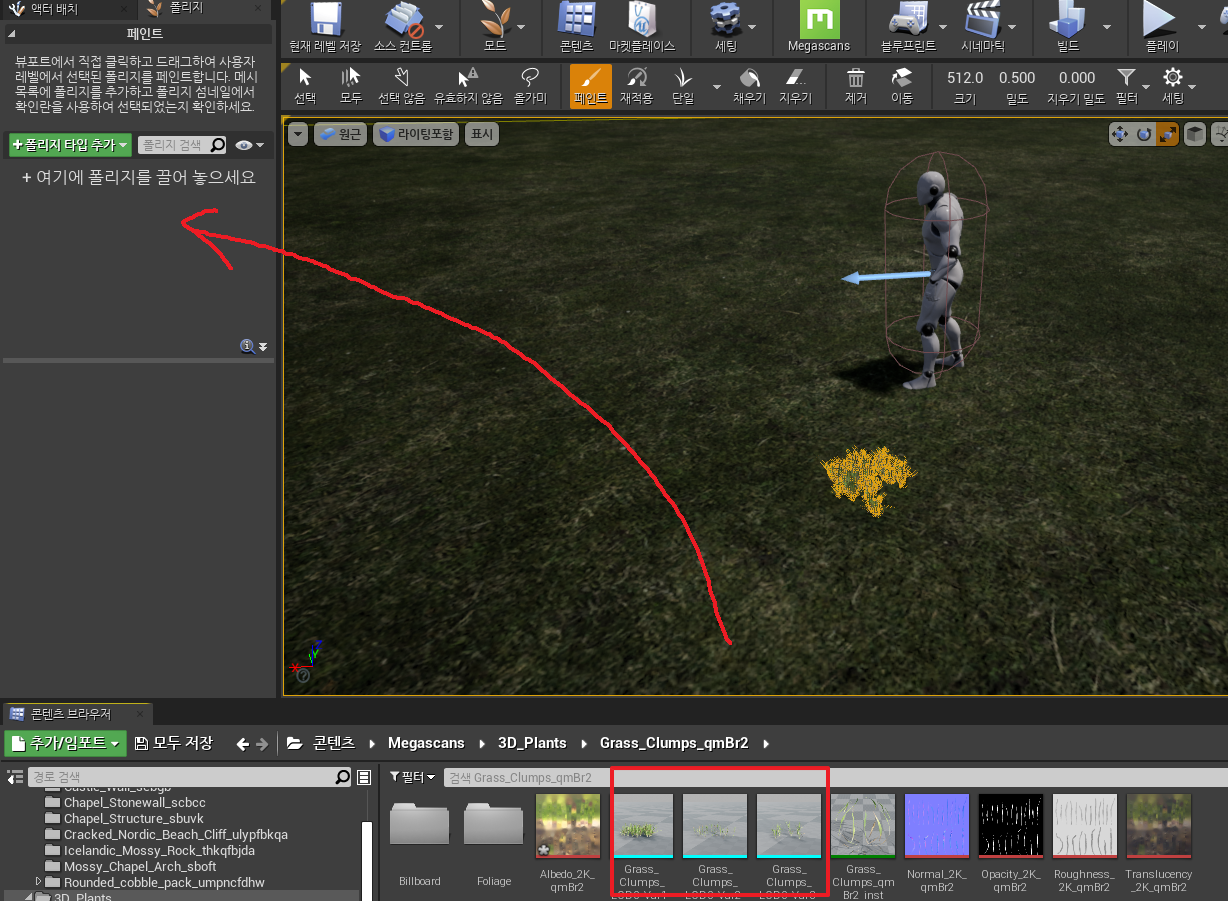Set paint 밀도 value 0.500
This screenshot has width=1228, height=901.
point(1017,78)
